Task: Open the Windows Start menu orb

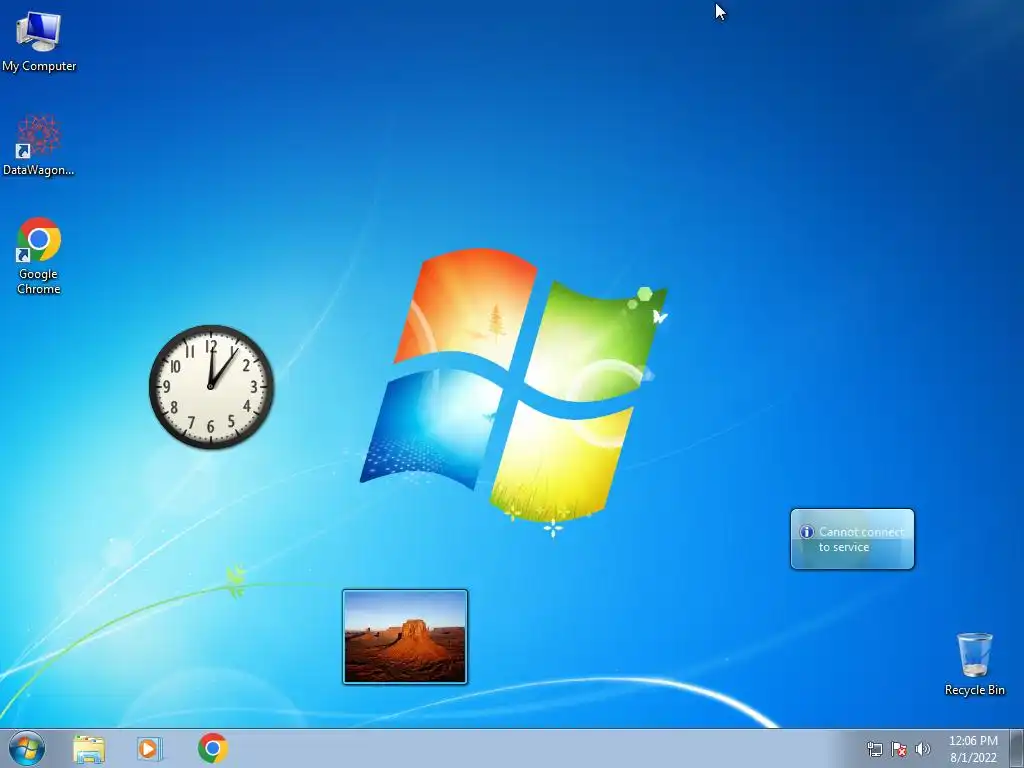Action: click(27, 748)
